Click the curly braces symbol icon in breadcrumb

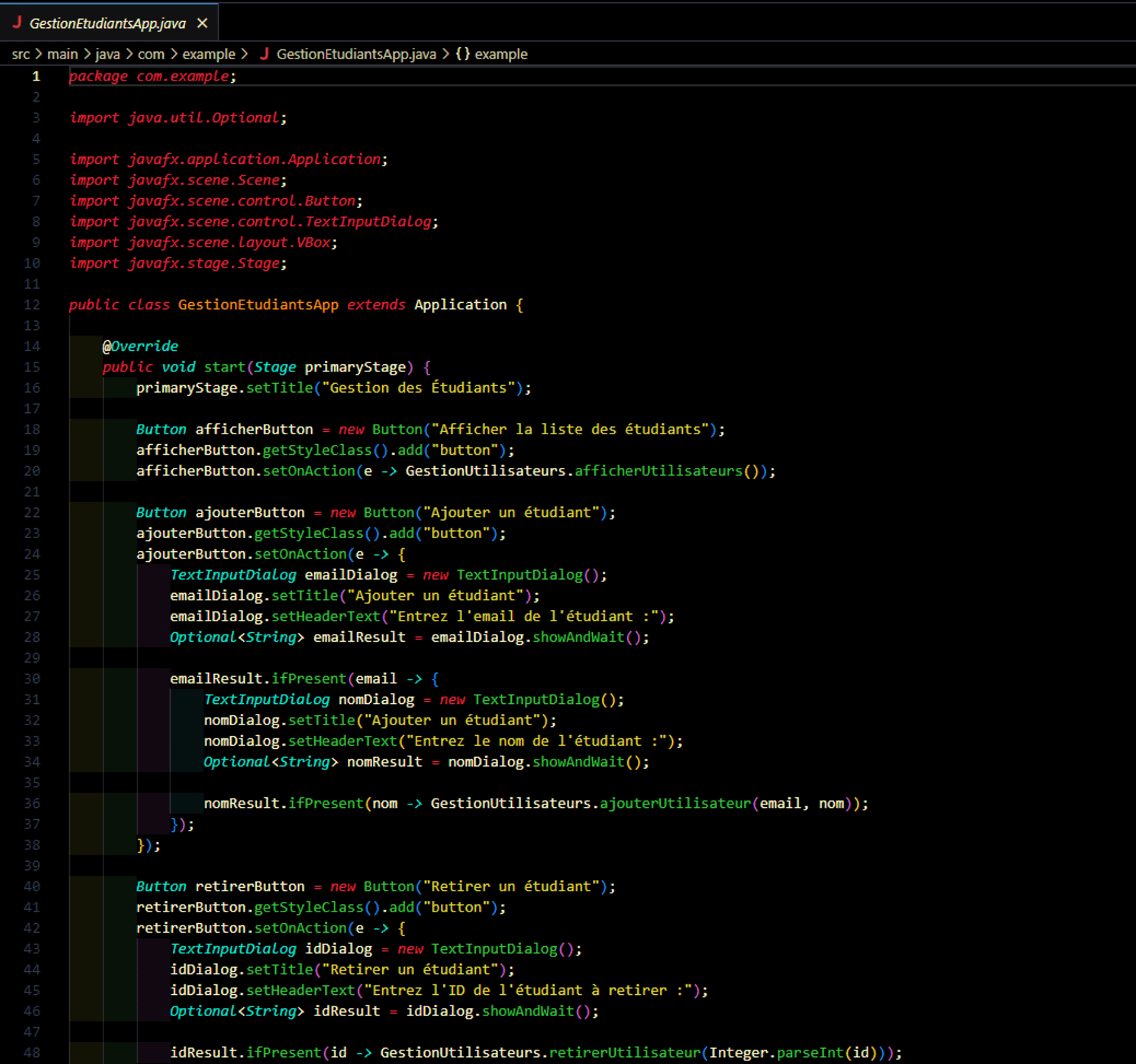click(x=463, y=54)
